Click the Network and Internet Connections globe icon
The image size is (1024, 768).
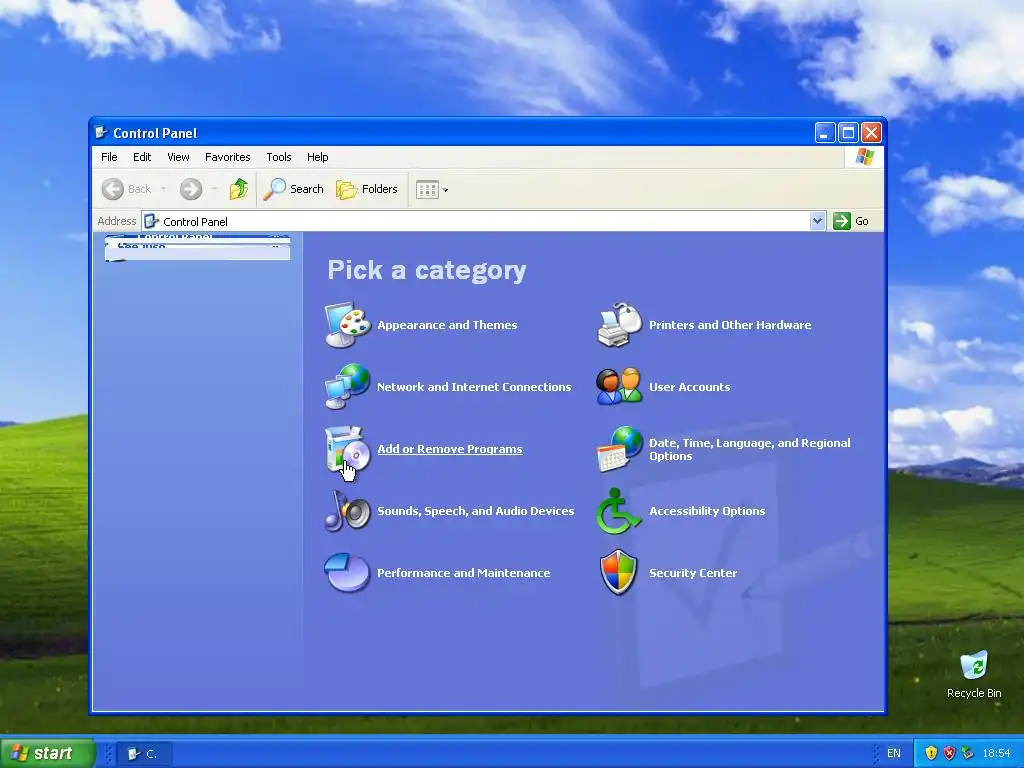(348, 387)
